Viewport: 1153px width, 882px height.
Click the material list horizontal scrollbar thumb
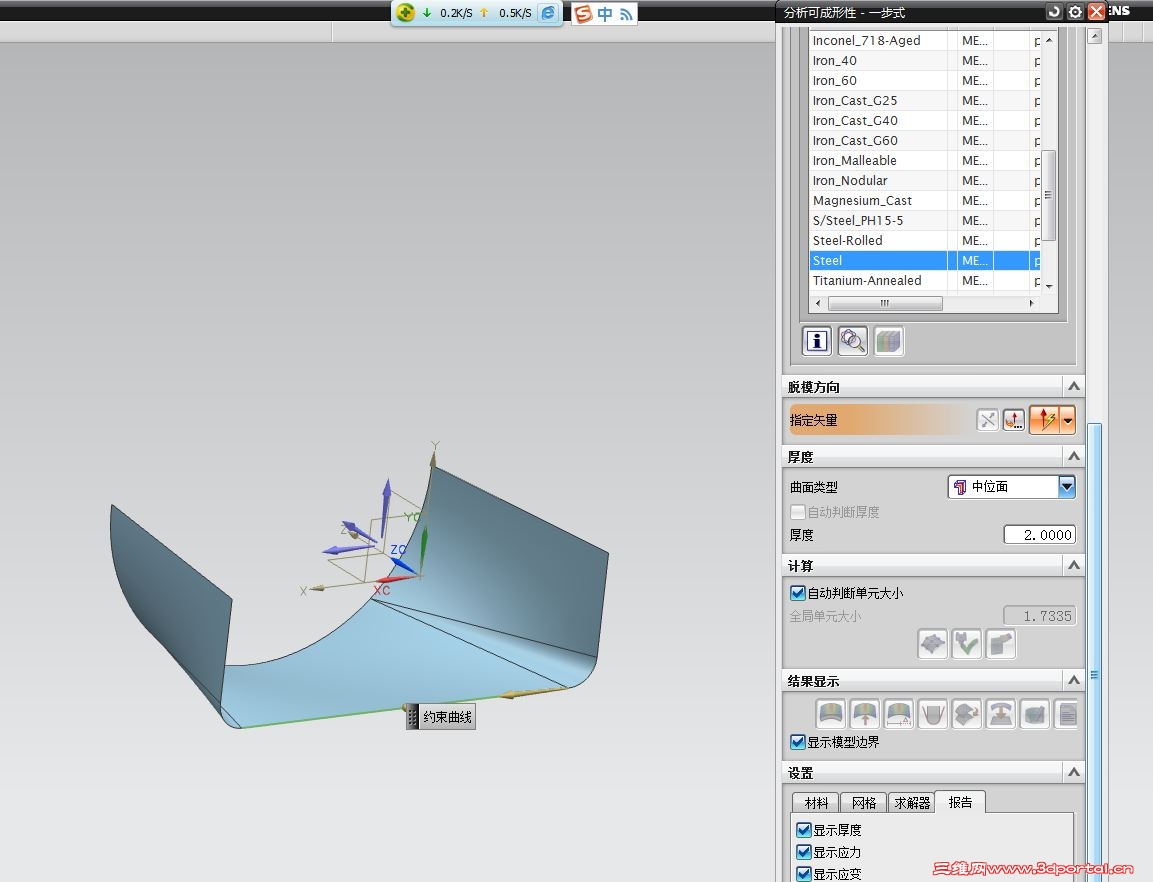tap(885, 303)
